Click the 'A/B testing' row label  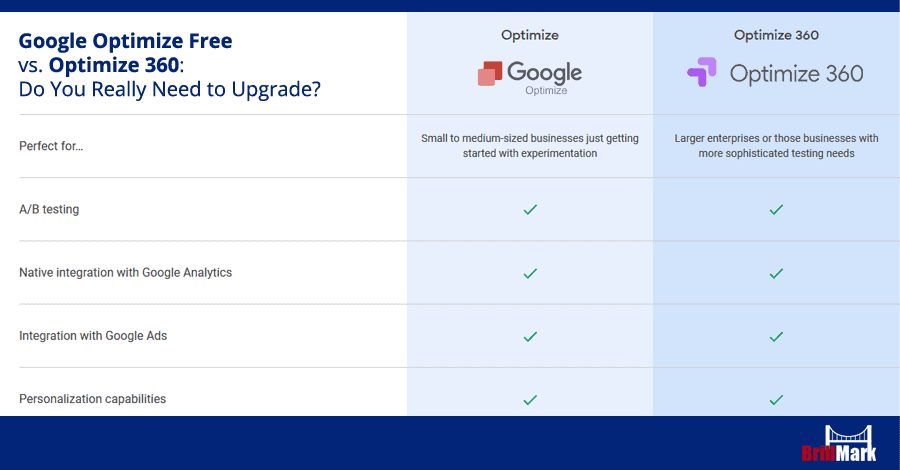tap(49, 209)
